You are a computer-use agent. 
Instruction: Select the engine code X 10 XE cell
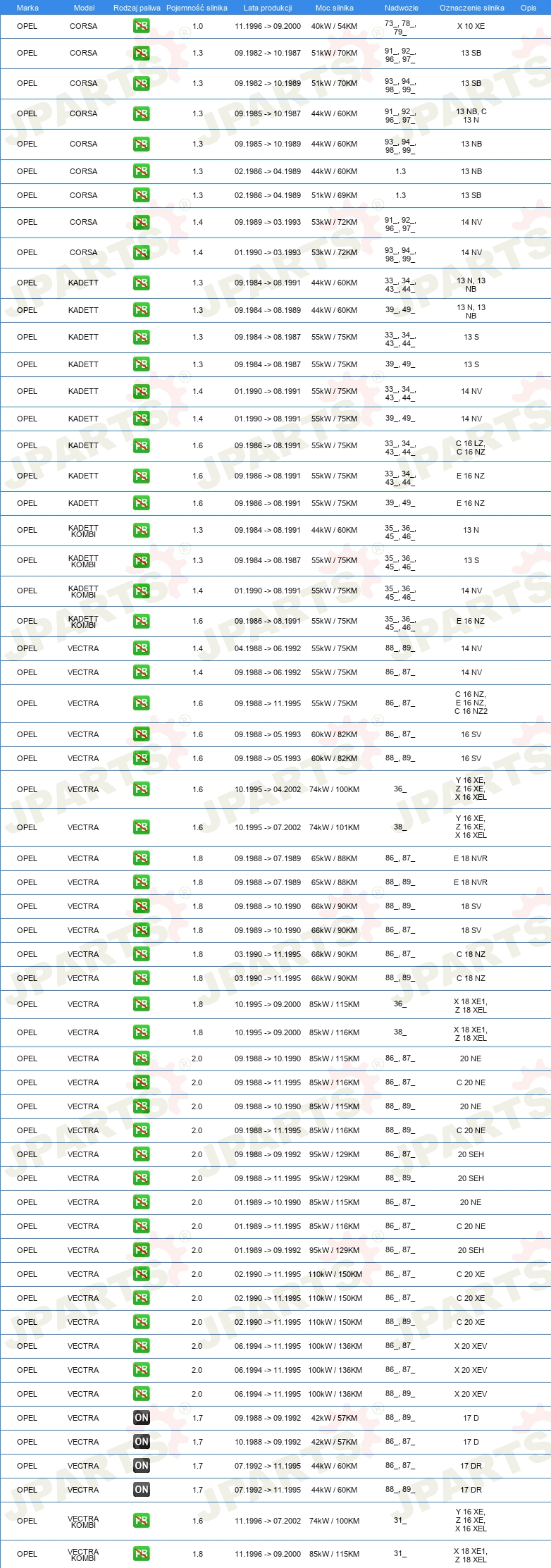pos(471,26)
